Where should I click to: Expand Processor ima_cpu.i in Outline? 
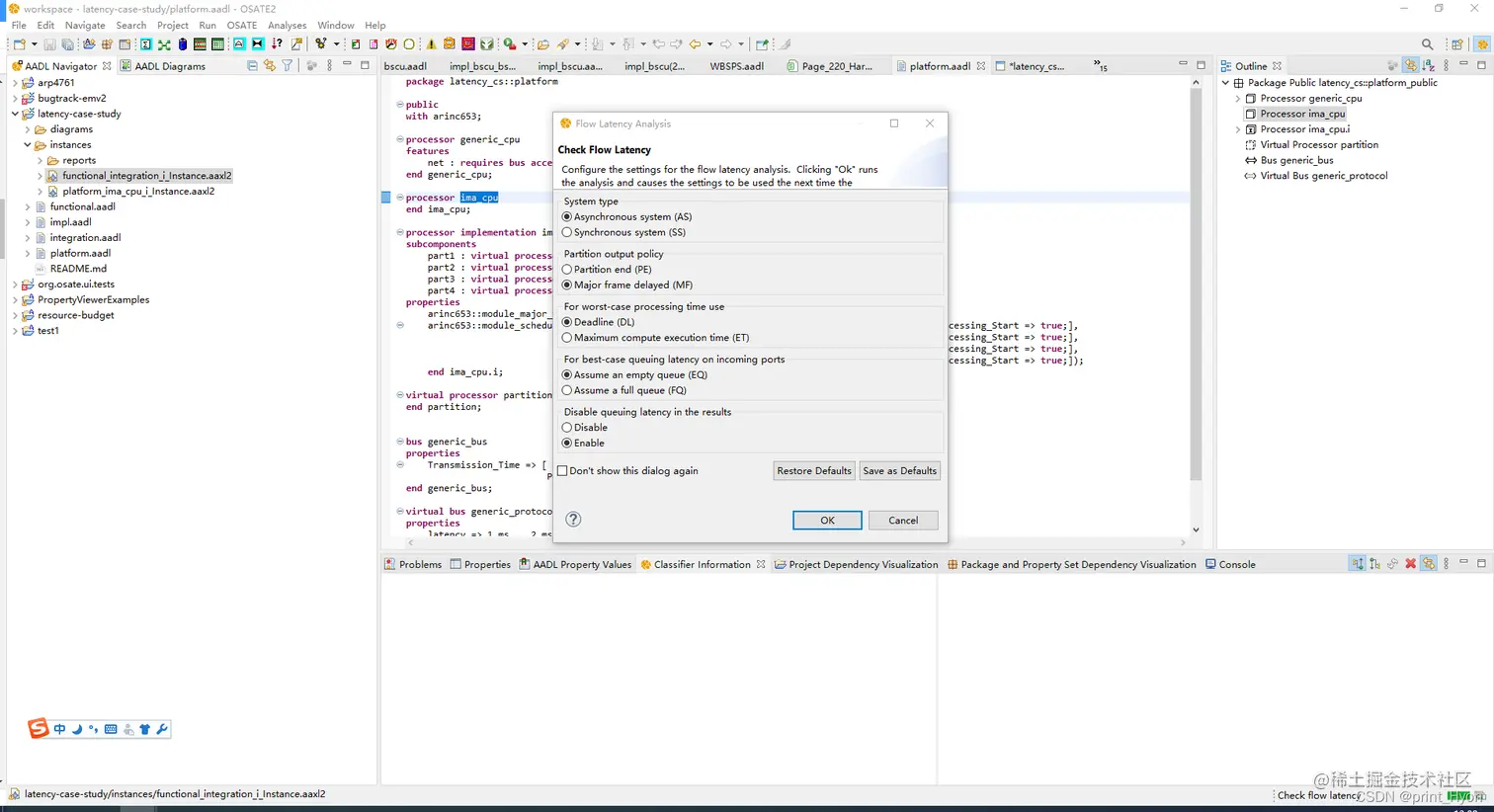pyautogui.click(x=1238, y=129)
